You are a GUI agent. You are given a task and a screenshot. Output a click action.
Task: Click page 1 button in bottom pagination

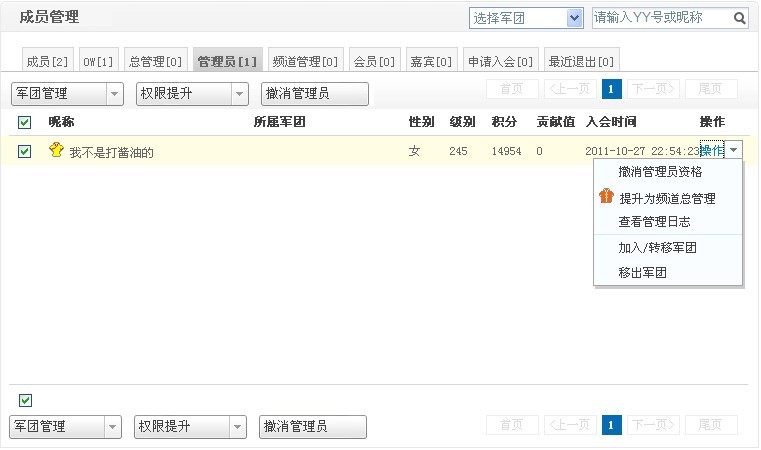pos(612,425)
